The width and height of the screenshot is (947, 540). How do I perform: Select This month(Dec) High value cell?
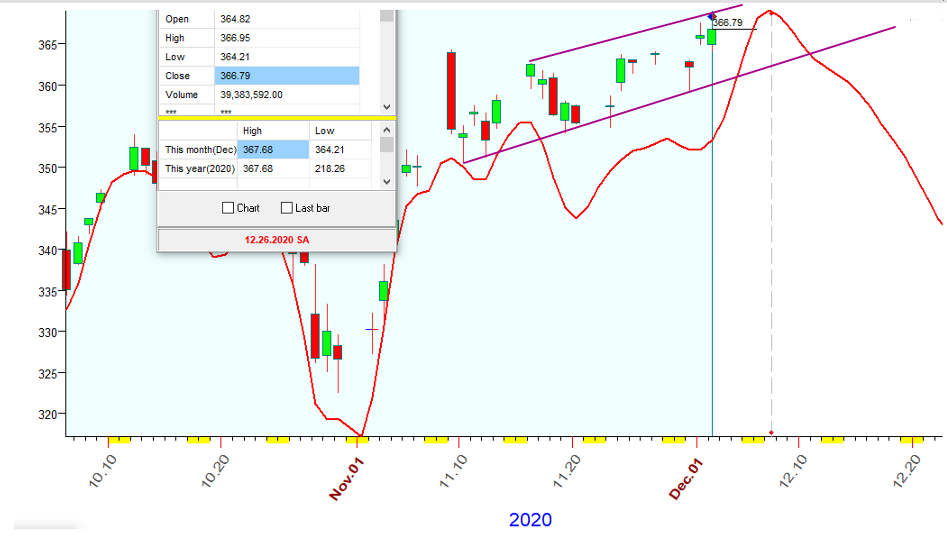pyautogui.click(x=272, y=150)
